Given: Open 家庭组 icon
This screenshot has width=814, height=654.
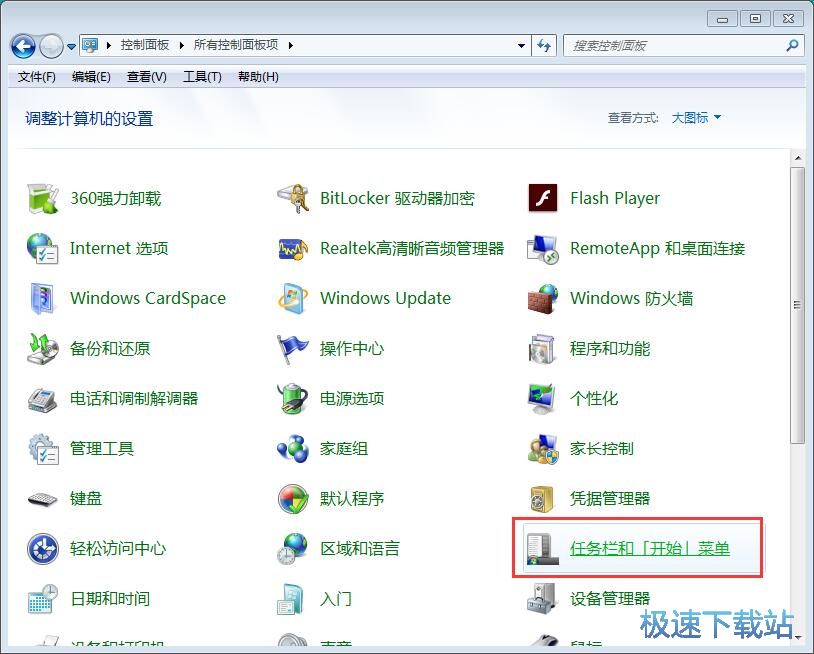Looking at the screenshot, I should pos(293,448).
